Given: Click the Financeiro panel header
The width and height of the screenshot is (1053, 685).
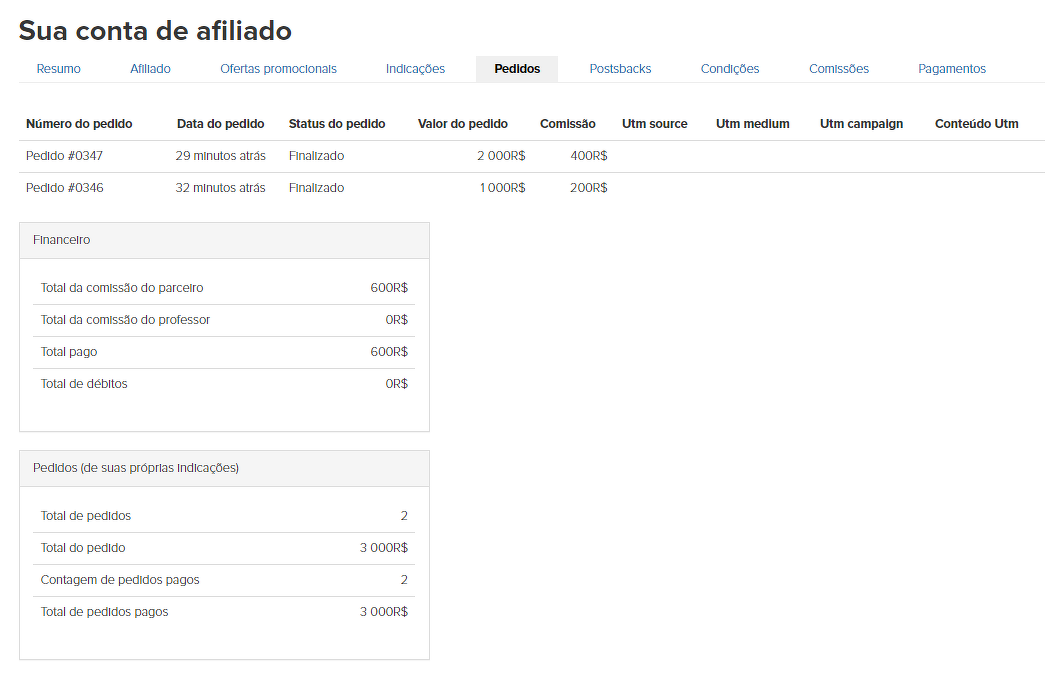Looking at the screenshot, I should pyautogui.click(x=224, y=241).
